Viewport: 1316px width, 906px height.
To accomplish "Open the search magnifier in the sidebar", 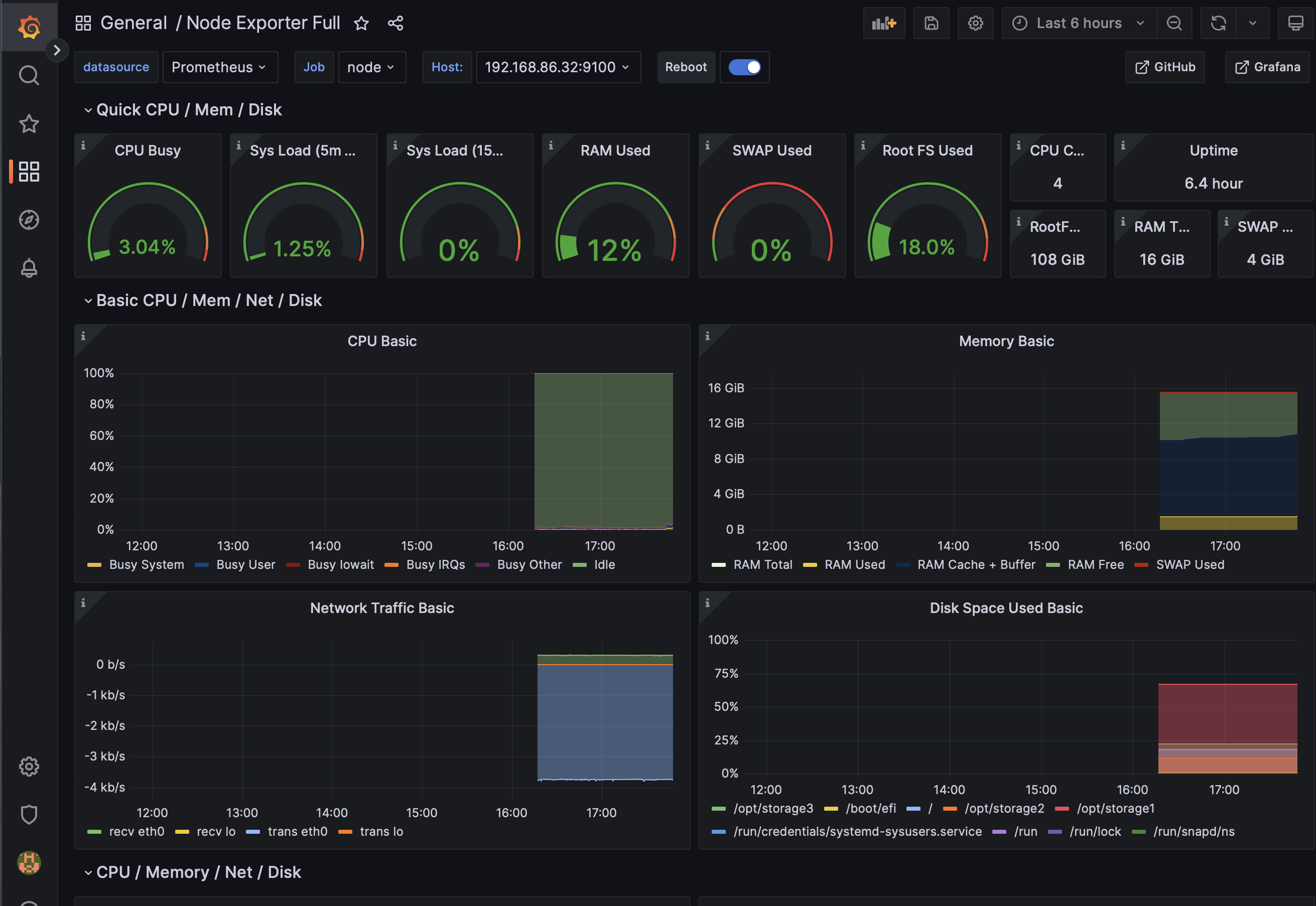I will pos(29,75).
